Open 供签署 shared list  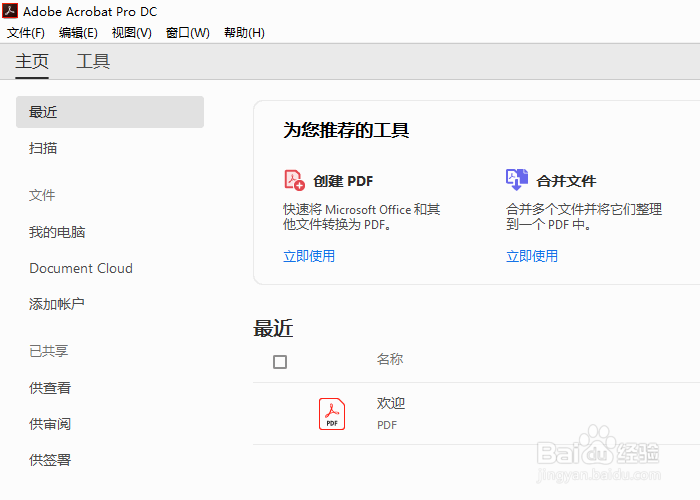coord(50,460)
